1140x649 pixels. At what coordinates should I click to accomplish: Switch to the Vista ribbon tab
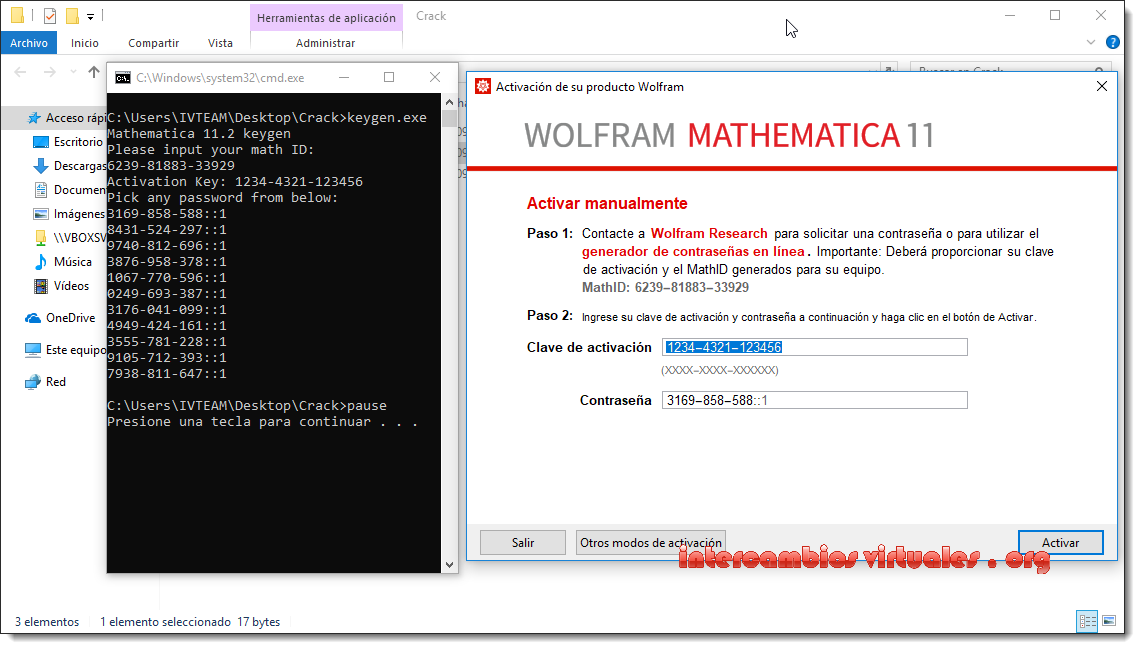(220, 43)
